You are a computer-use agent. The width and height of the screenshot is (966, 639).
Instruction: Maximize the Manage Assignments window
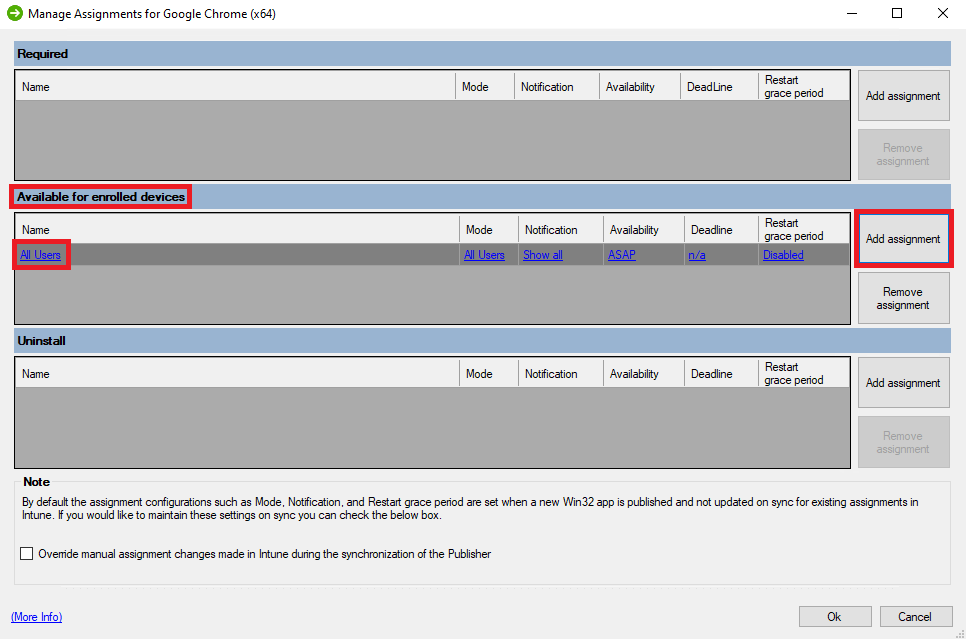897,13
